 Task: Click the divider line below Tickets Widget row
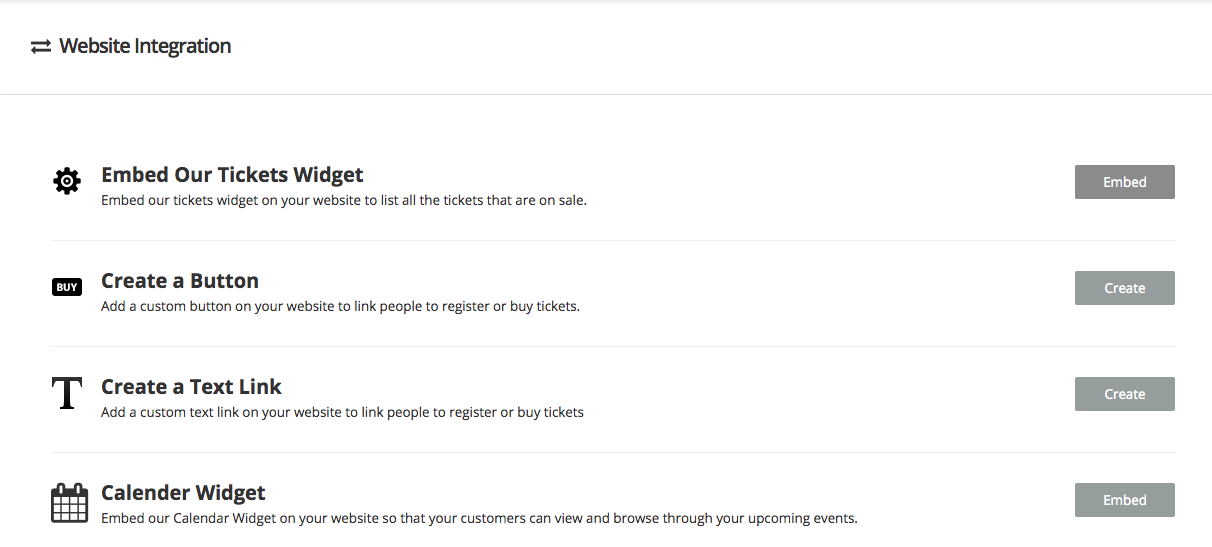coord(612,241)
